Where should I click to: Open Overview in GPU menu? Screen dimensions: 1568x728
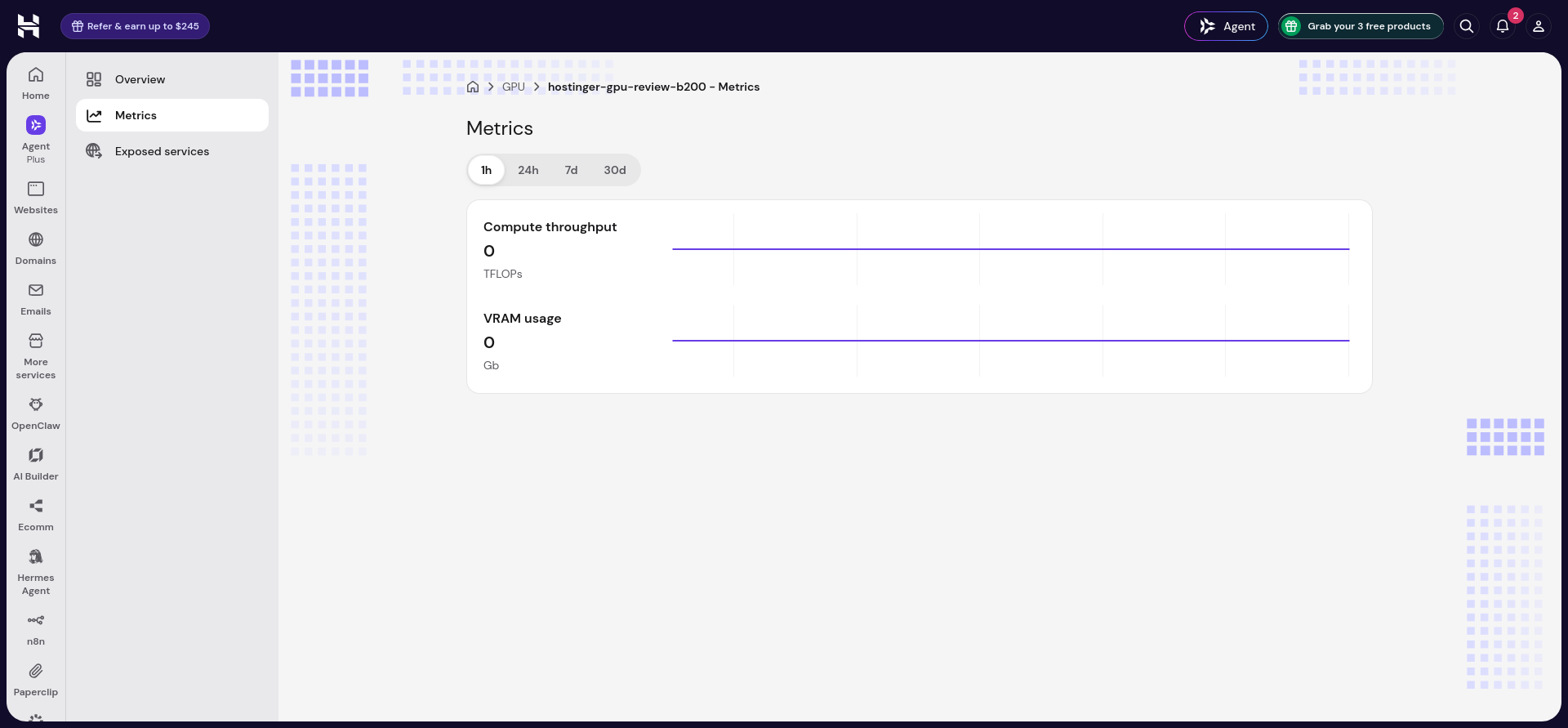point(172,79)
